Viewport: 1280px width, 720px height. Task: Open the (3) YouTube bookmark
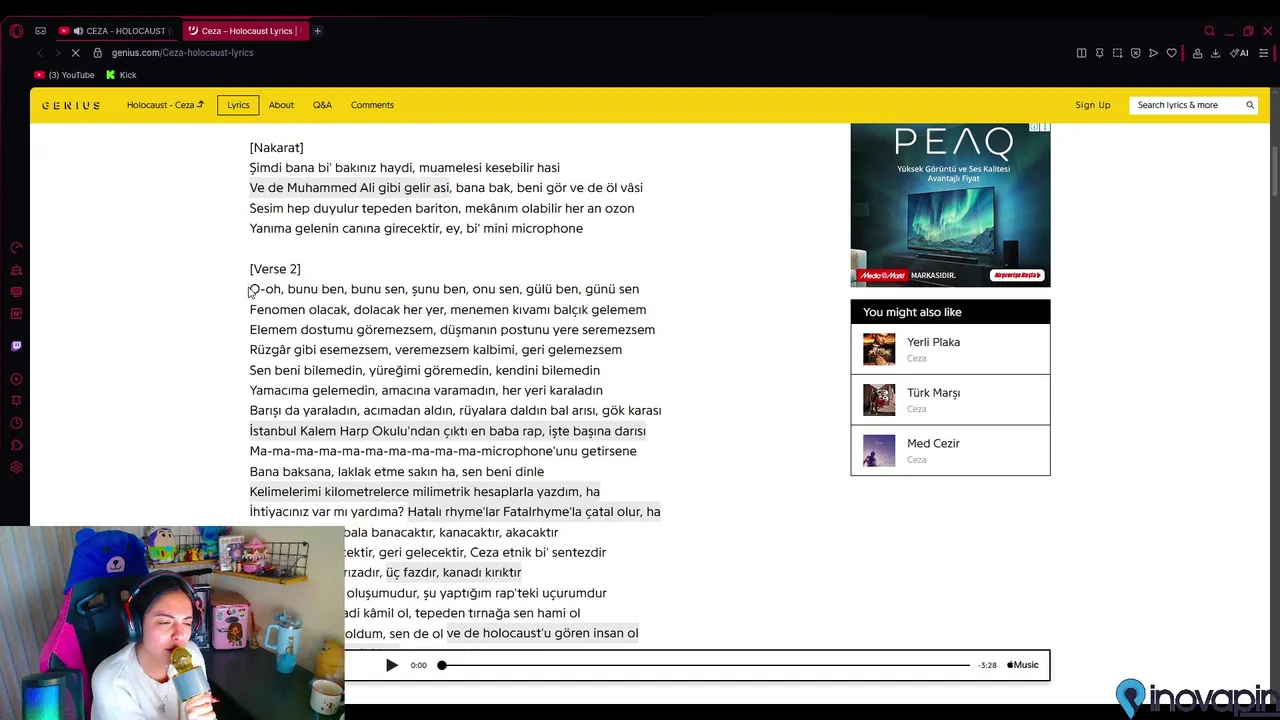coord(65,75)
